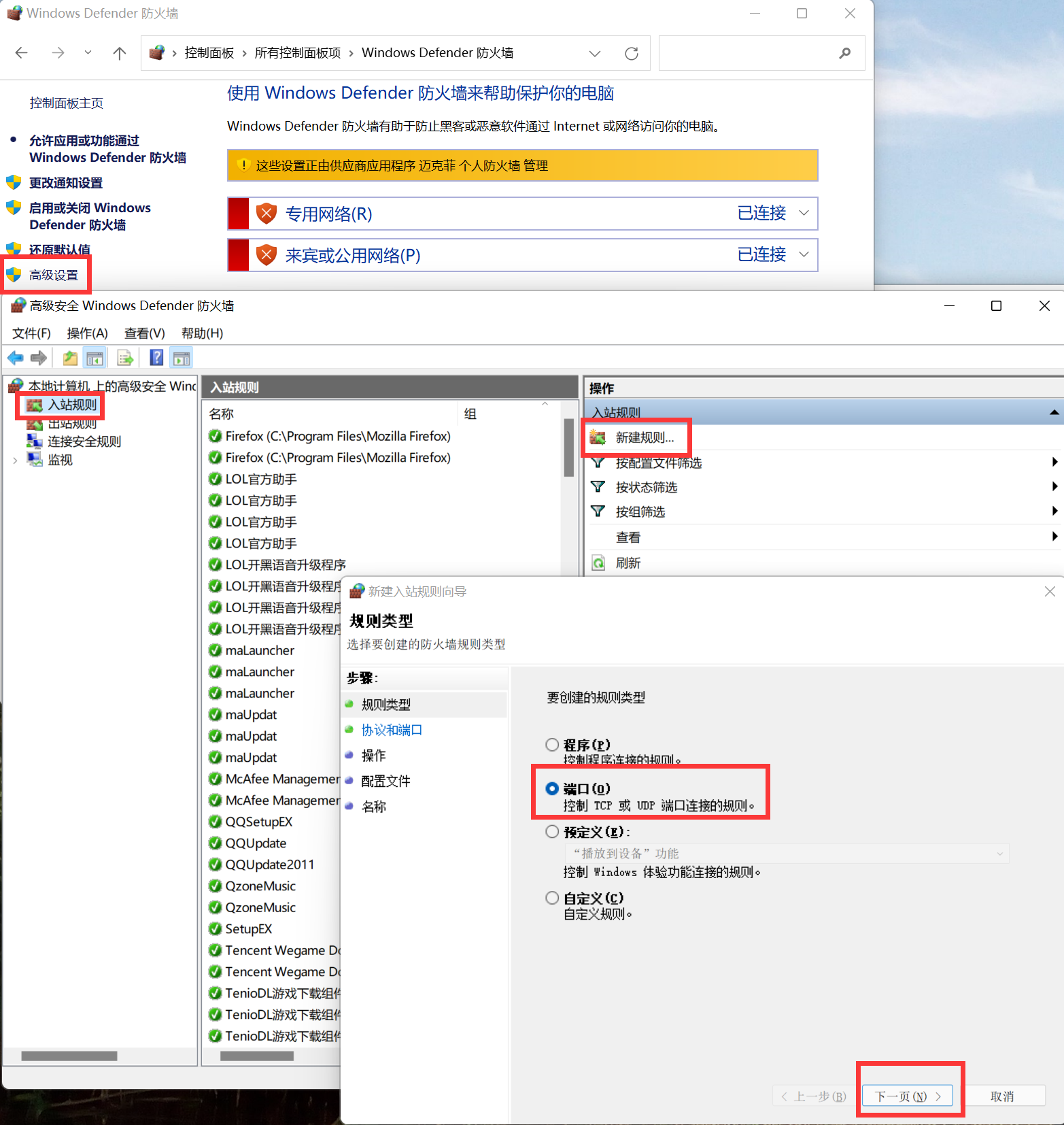Click grey forward arrow in MMC toolbar
1064x1125 pixels.
coord(39,358)
